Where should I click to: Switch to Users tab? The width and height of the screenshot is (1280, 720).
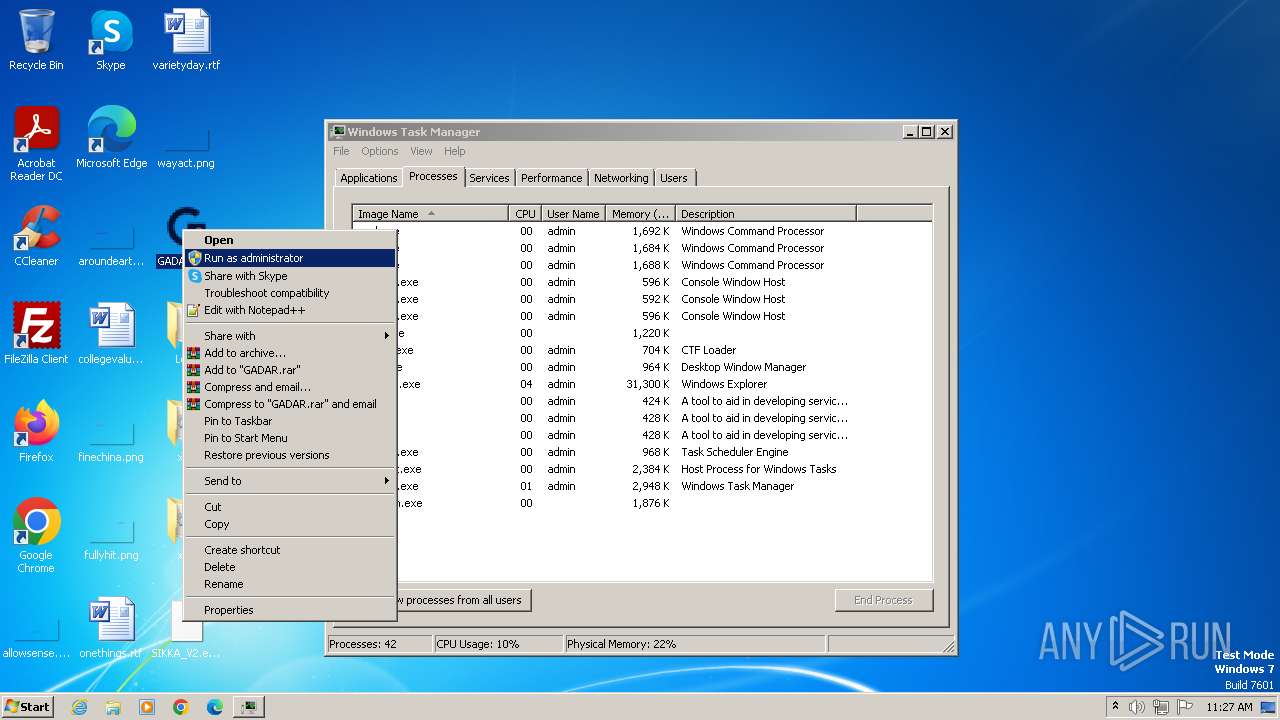[674, 178]
